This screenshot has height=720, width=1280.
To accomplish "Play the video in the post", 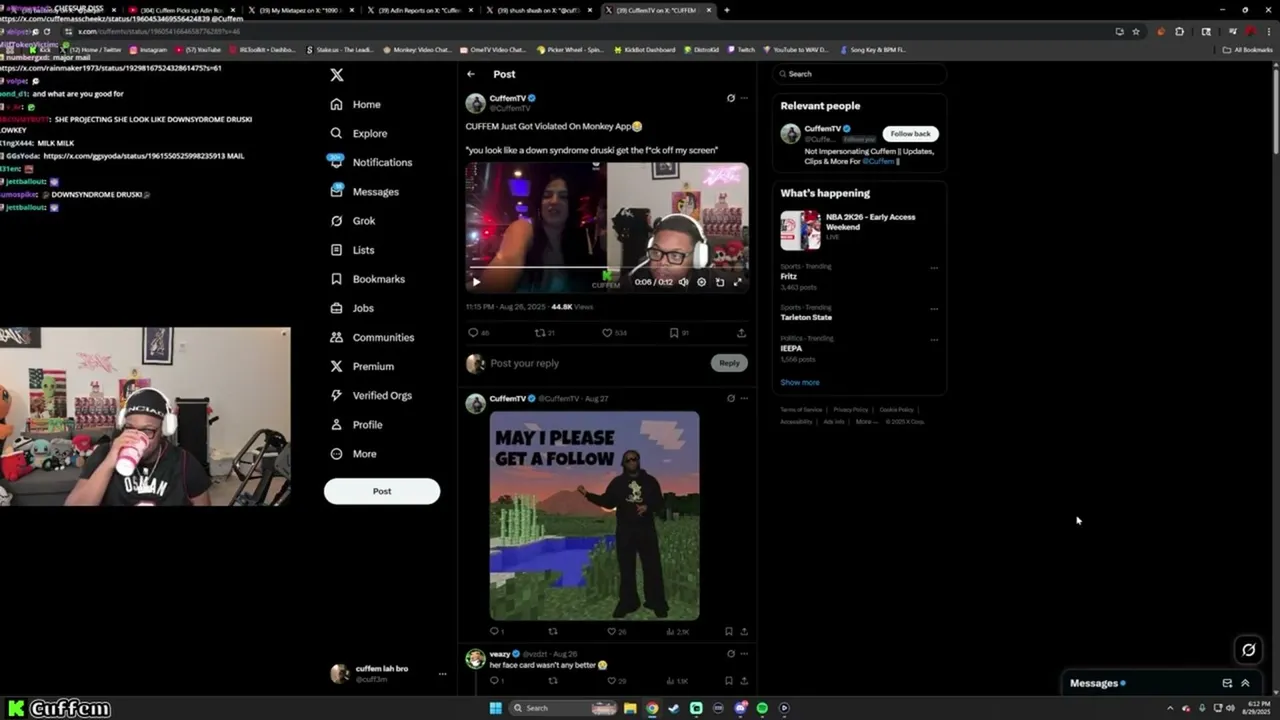I will (476, 282).
